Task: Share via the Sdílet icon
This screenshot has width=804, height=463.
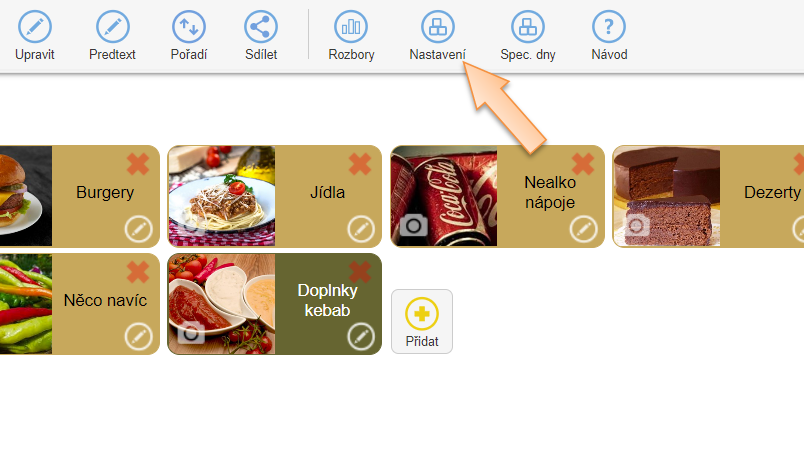Action: 261,27
